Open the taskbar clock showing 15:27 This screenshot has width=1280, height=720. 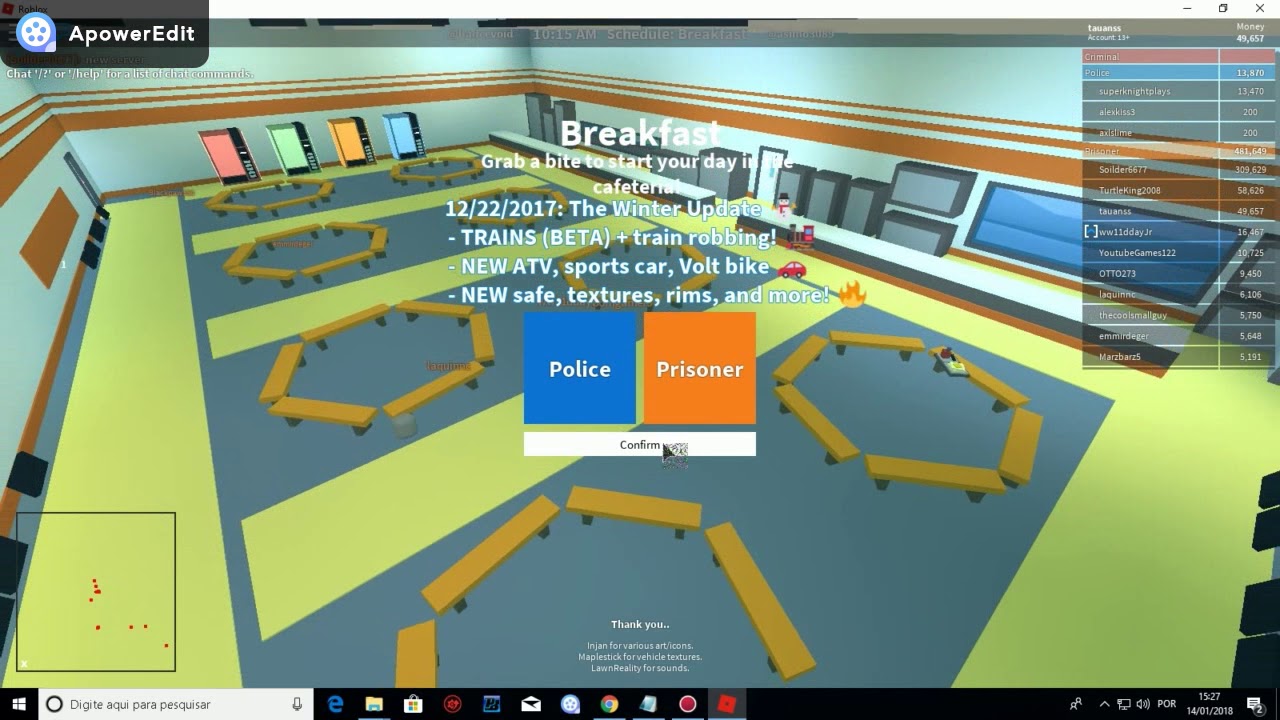coord(1209,704)
